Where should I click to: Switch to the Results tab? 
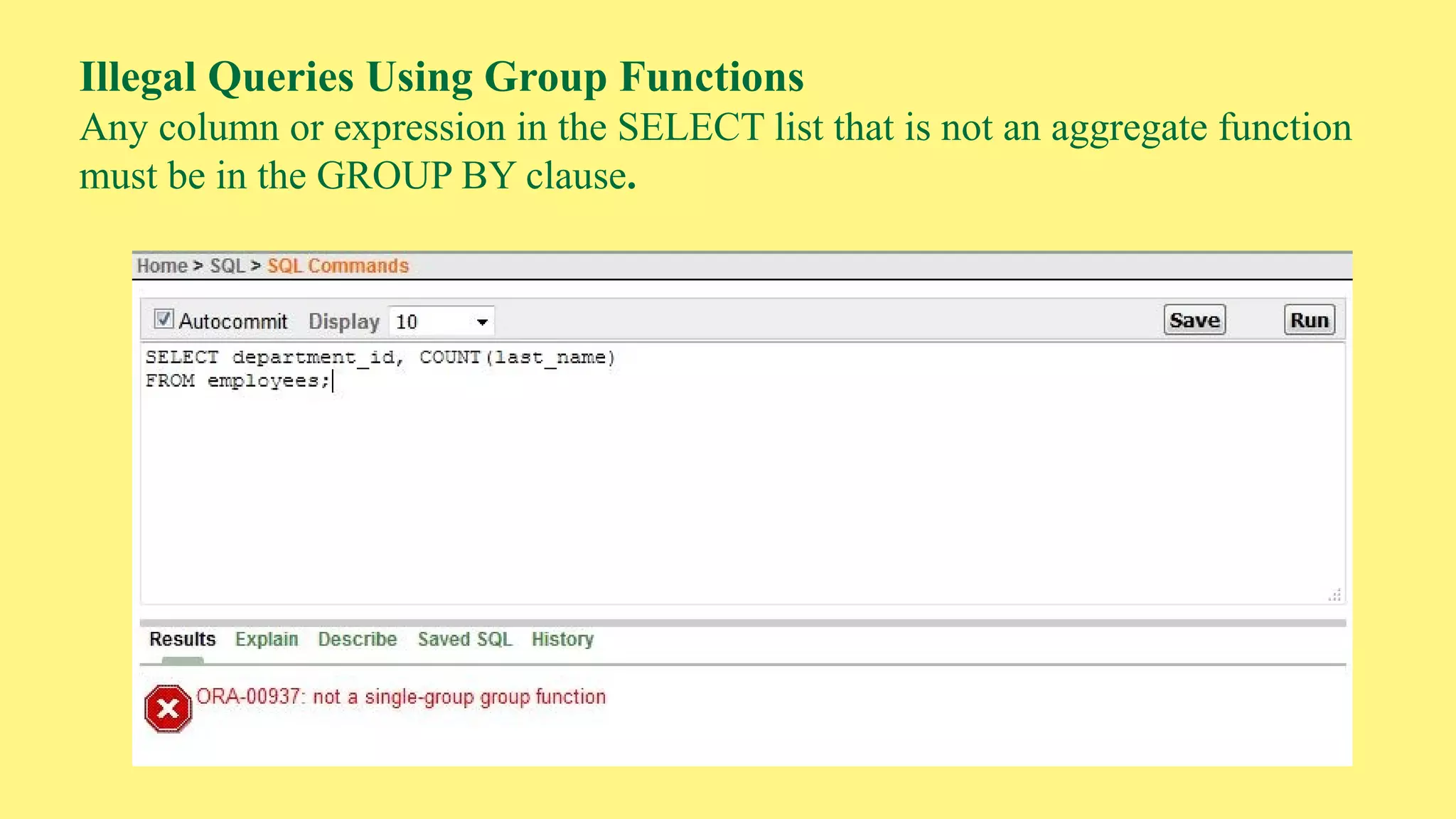182,639
